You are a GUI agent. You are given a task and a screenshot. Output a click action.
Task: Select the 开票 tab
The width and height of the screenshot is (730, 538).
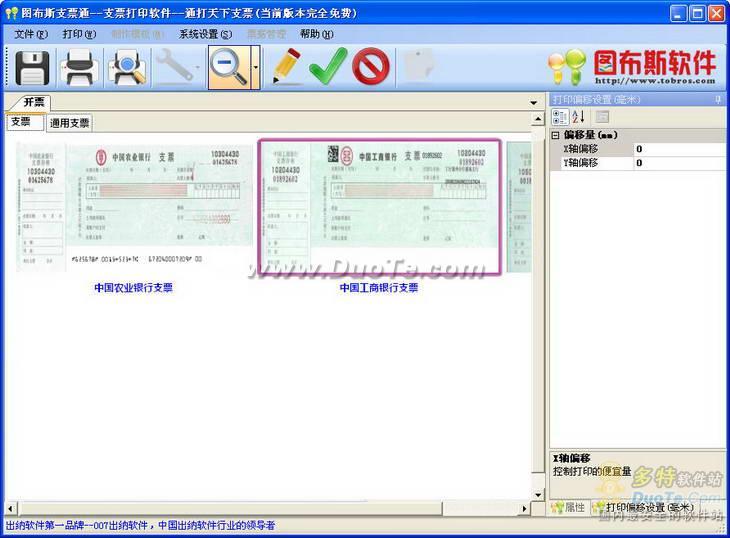click(33, 102)
